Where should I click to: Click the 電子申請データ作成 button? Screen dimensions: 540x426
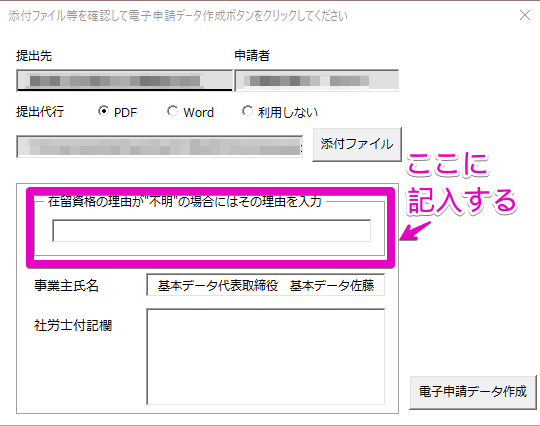coord(473,392)
